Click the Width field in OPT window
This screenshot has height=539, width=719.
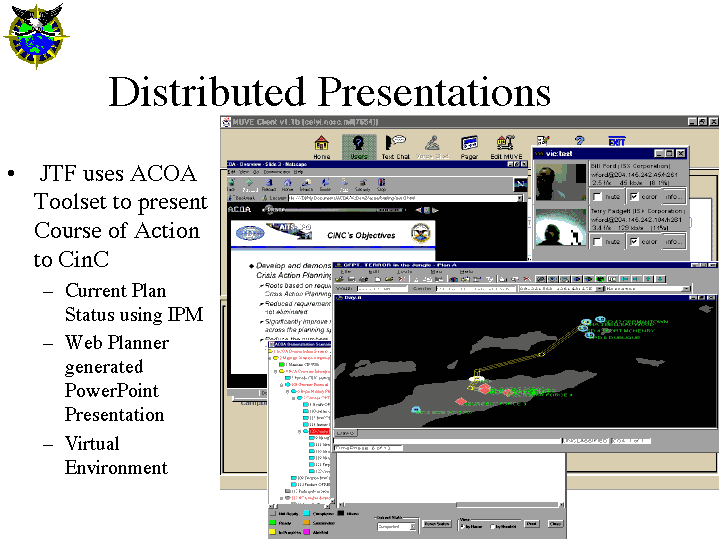click(x=382, y=289)
